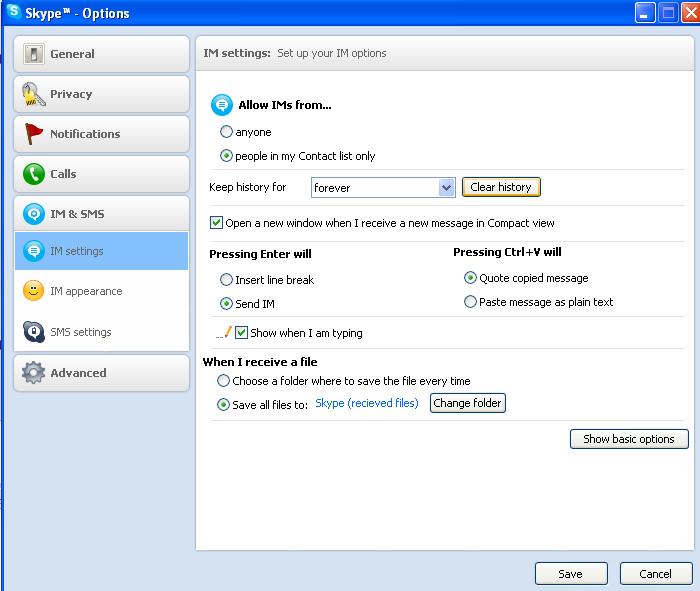Image resolution: width=700 pixels, height=591 pixels.
Task: Open the IM appearance sub-item
Action: (101, 291)
